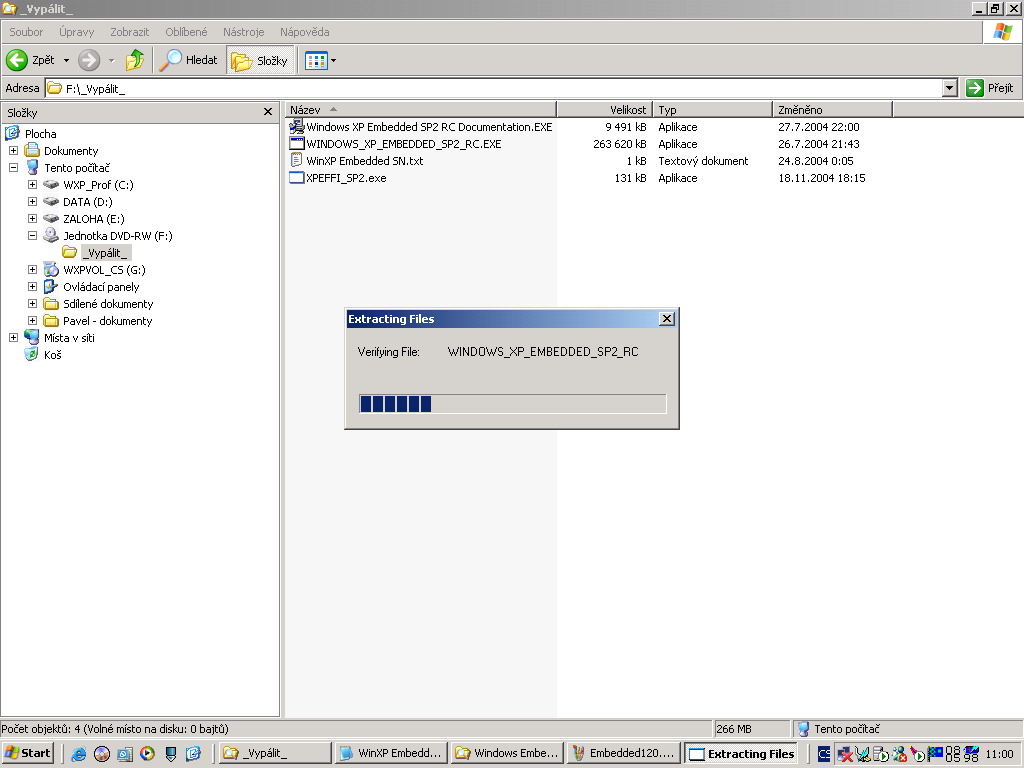Screen dimensions: 1024x768
Task: Click the Místa v síti network icon
Action: [32, 338]
